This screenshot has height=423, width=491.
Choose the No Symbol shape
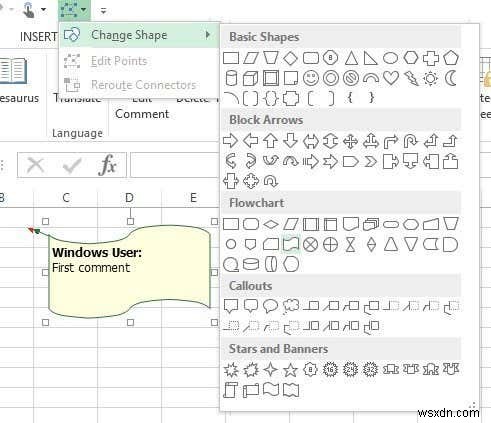click(351, 78)
